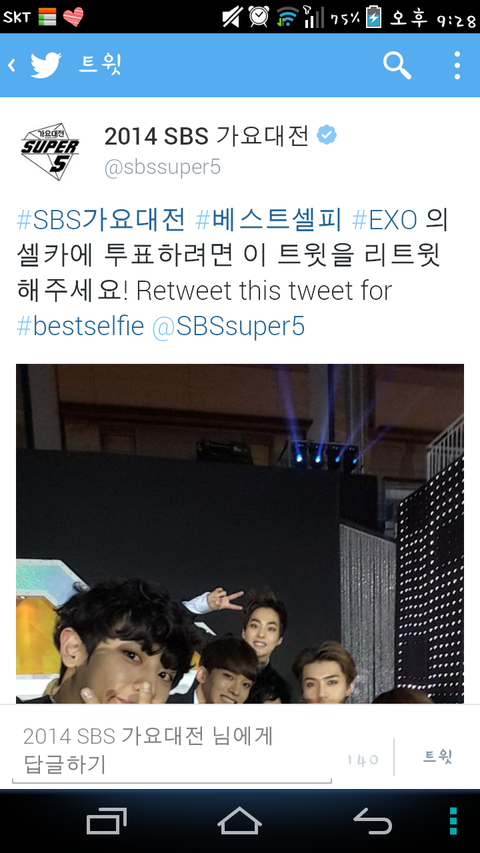
Task: Open the attached EXO selfie photo
Action: 240,534
